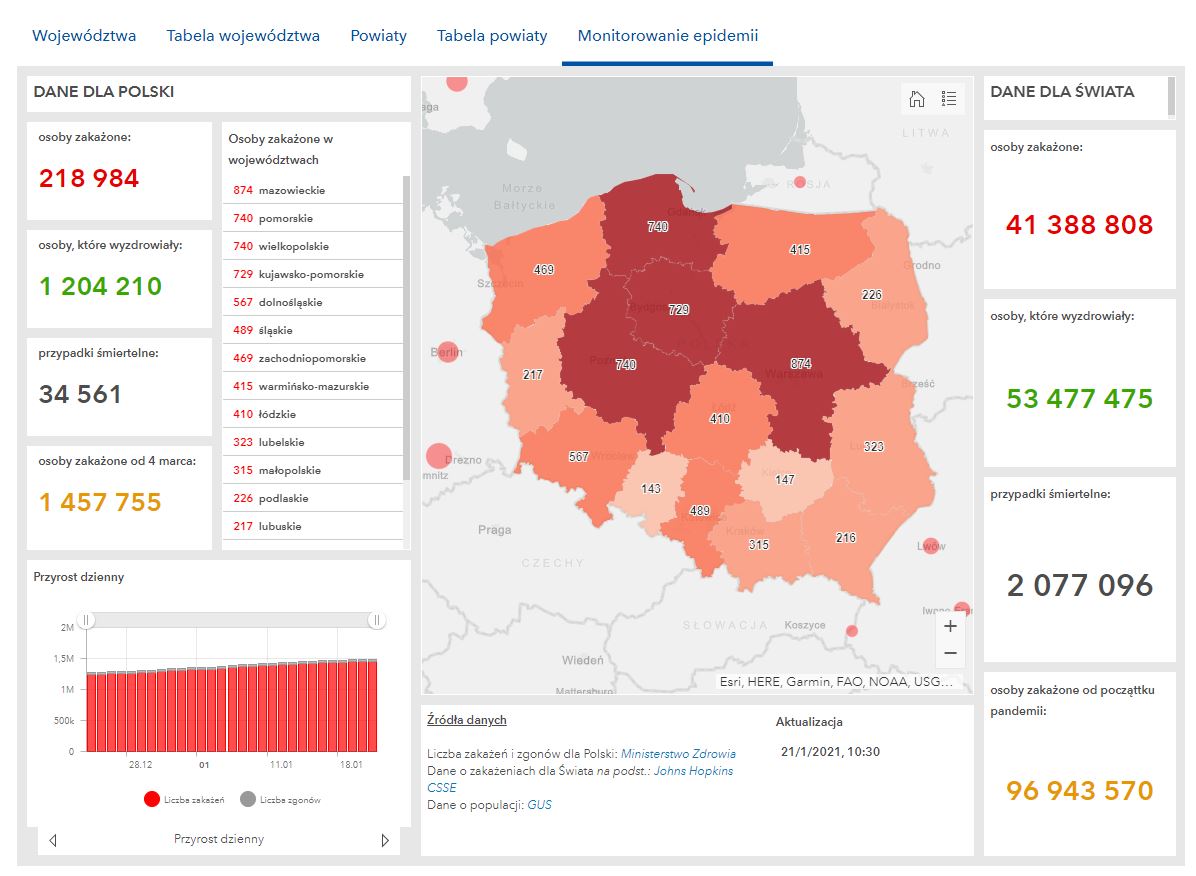Open the GUS population data link
This screenshot has height=876, width=1196.
tap(539, 805)
